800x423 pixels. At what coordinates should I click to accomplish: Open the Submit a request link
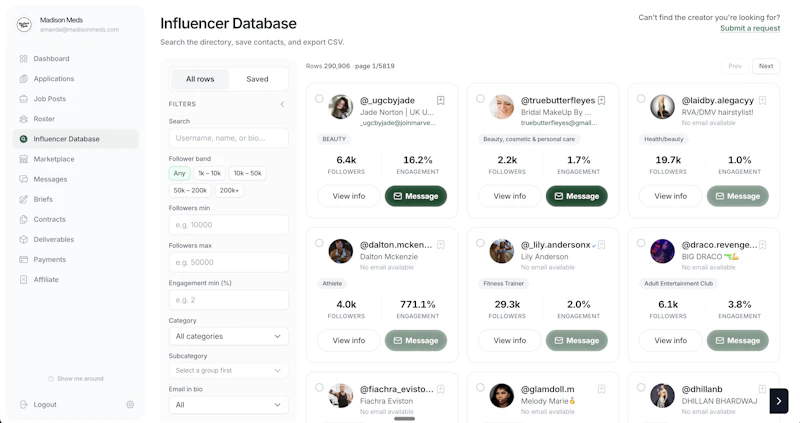(x=750, y=28)
